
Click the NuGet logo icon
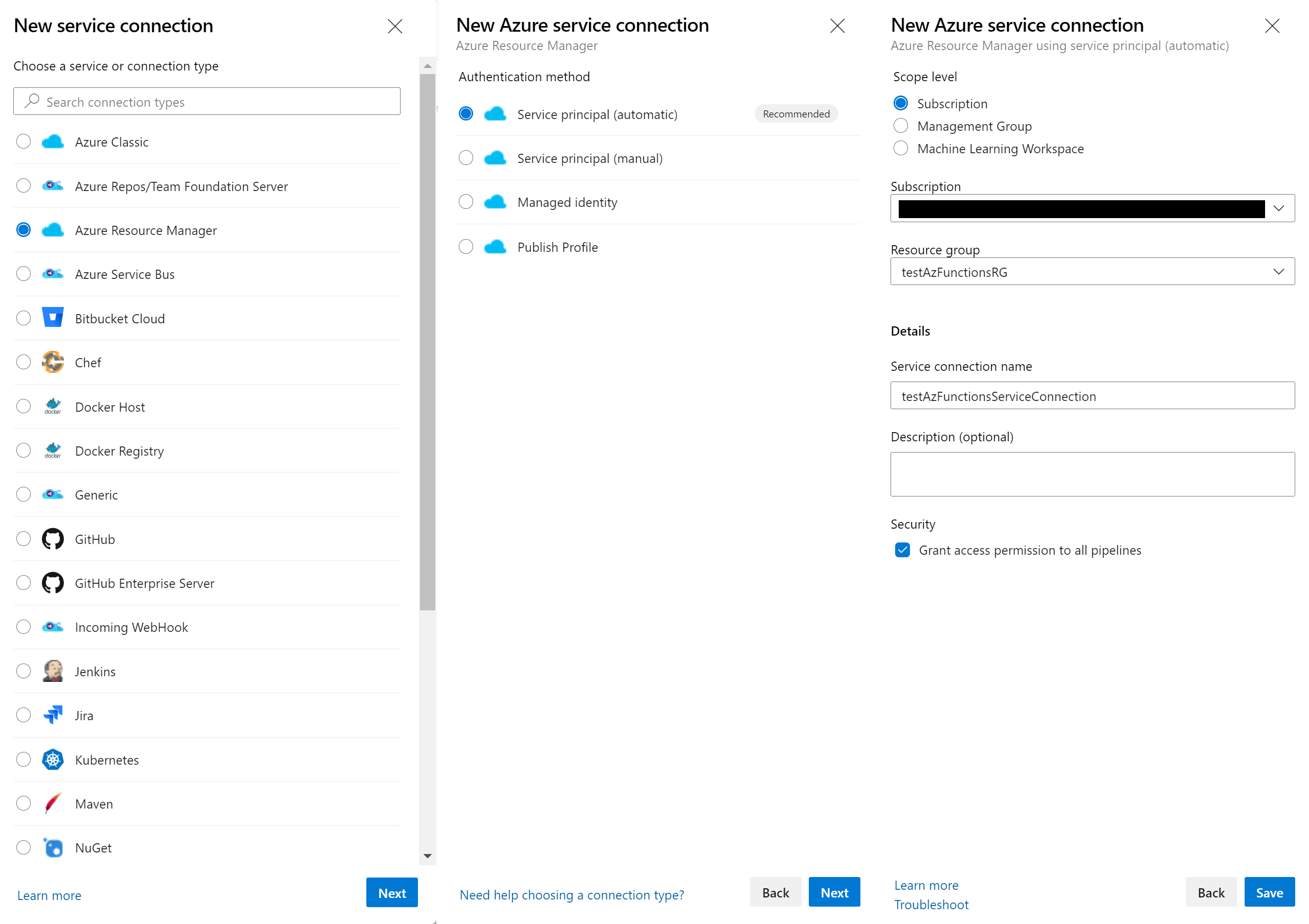(53, 847)
